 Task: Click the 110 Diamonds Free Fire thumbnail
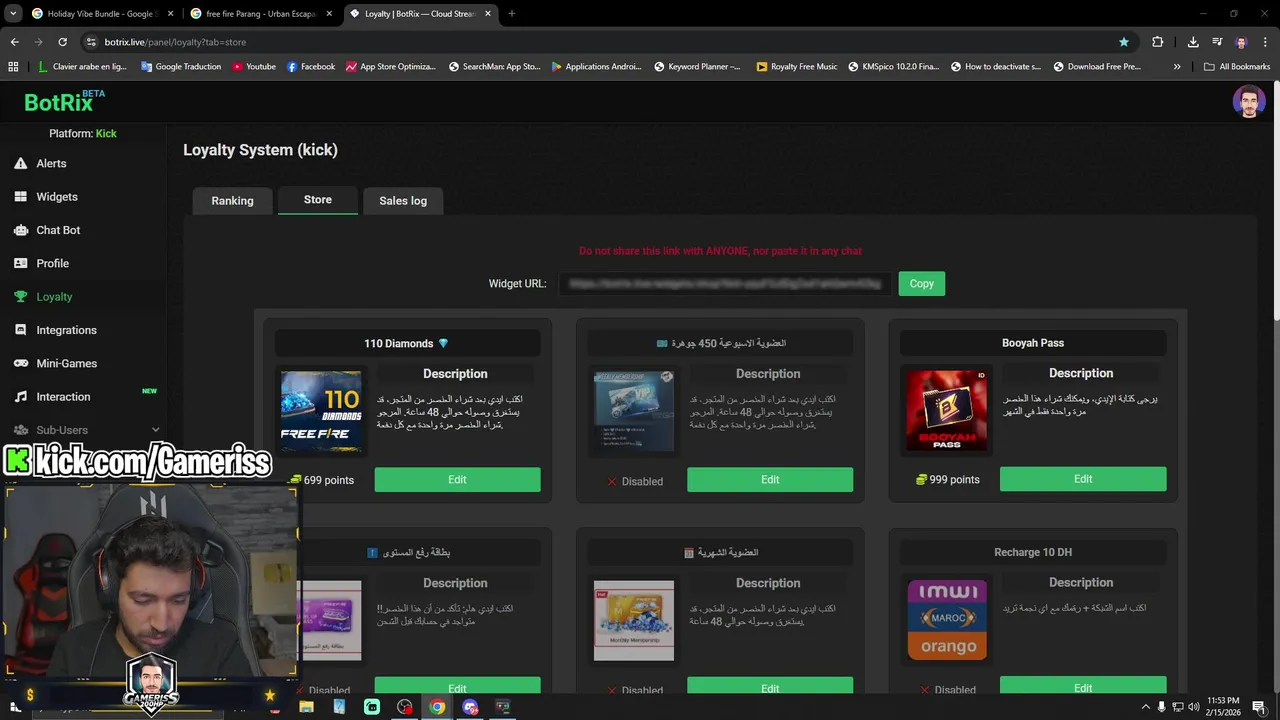point(321,411)
